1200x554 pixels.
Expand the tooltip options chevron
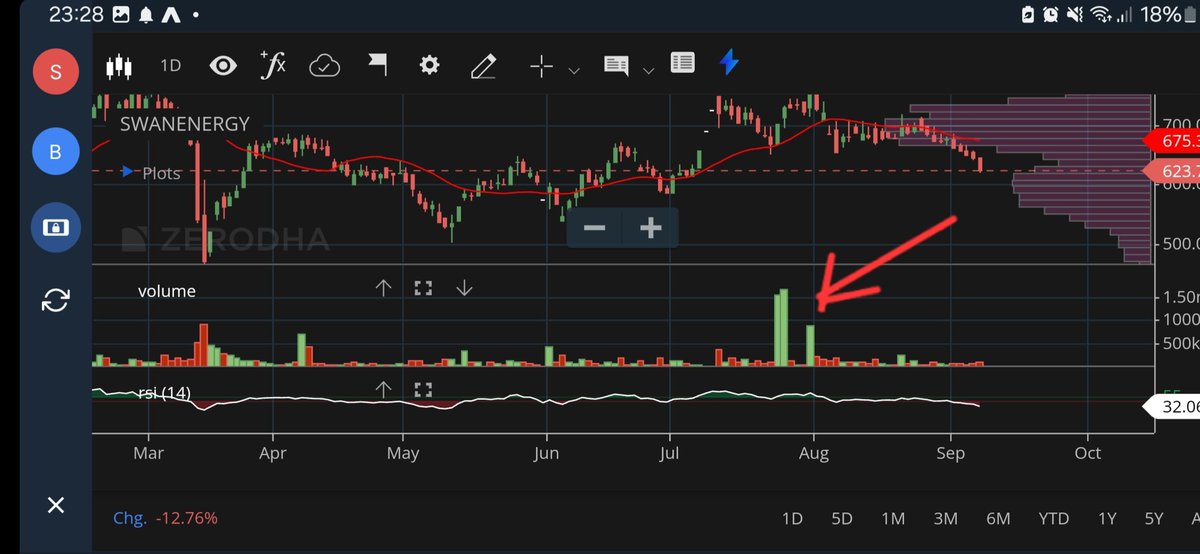648,70
